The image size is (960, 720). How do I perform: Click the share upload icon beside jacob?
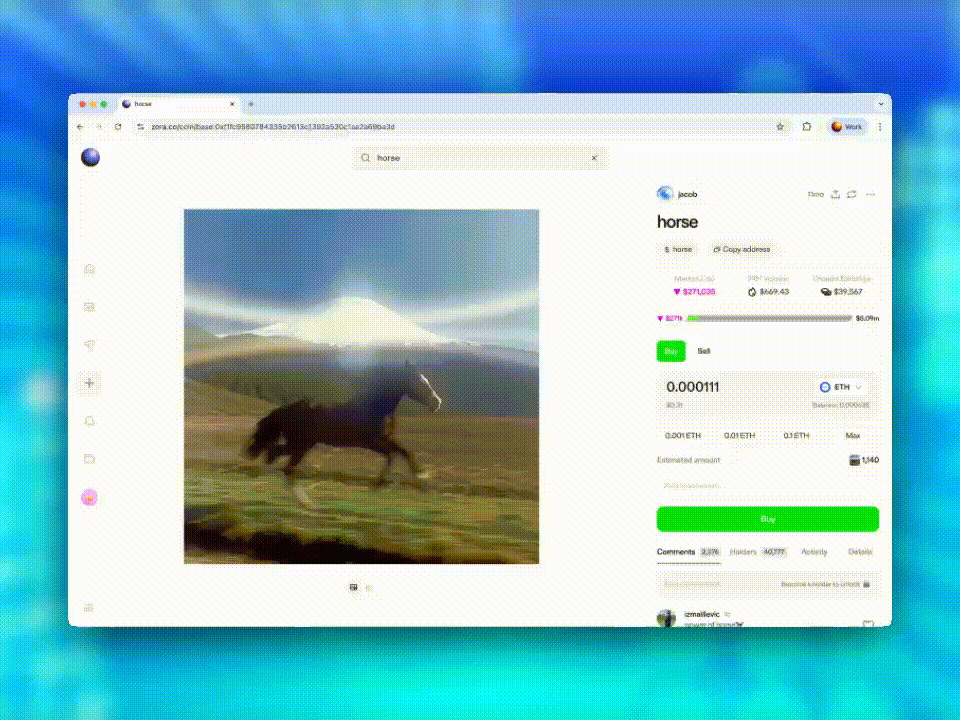tap(835, 194)
